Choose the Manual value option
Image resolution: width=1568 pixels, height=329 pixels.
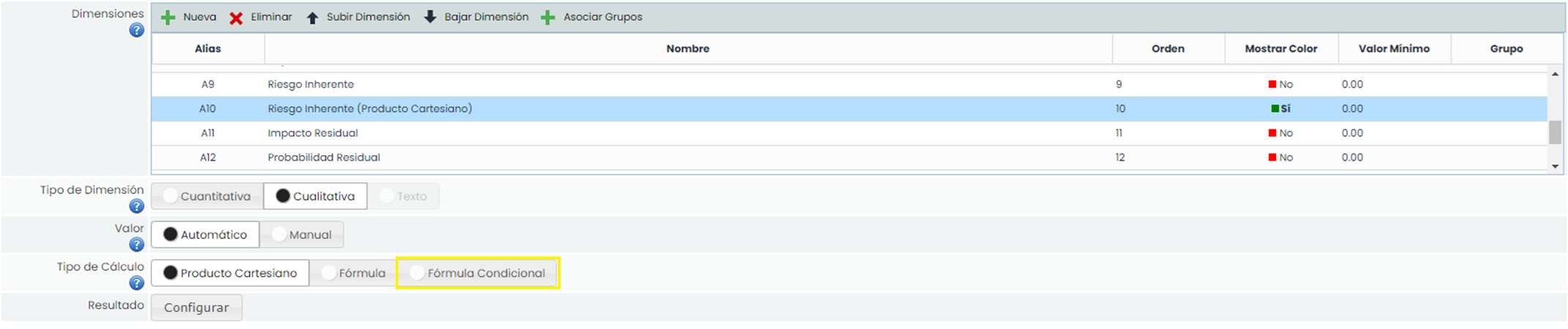pos(301,235)
